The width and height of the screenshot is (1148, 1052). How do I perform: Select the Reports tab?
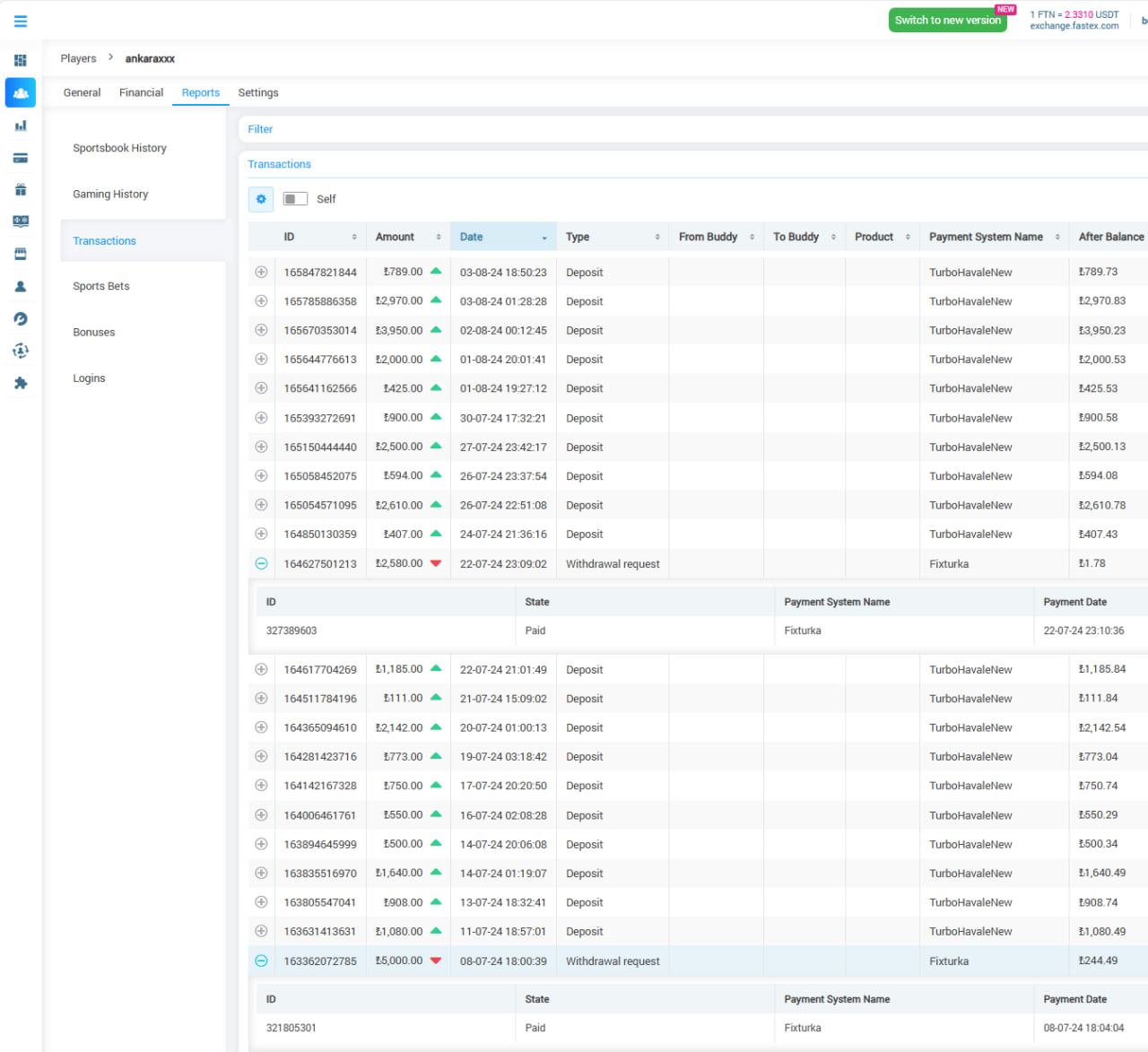click(x=200, y=92)
